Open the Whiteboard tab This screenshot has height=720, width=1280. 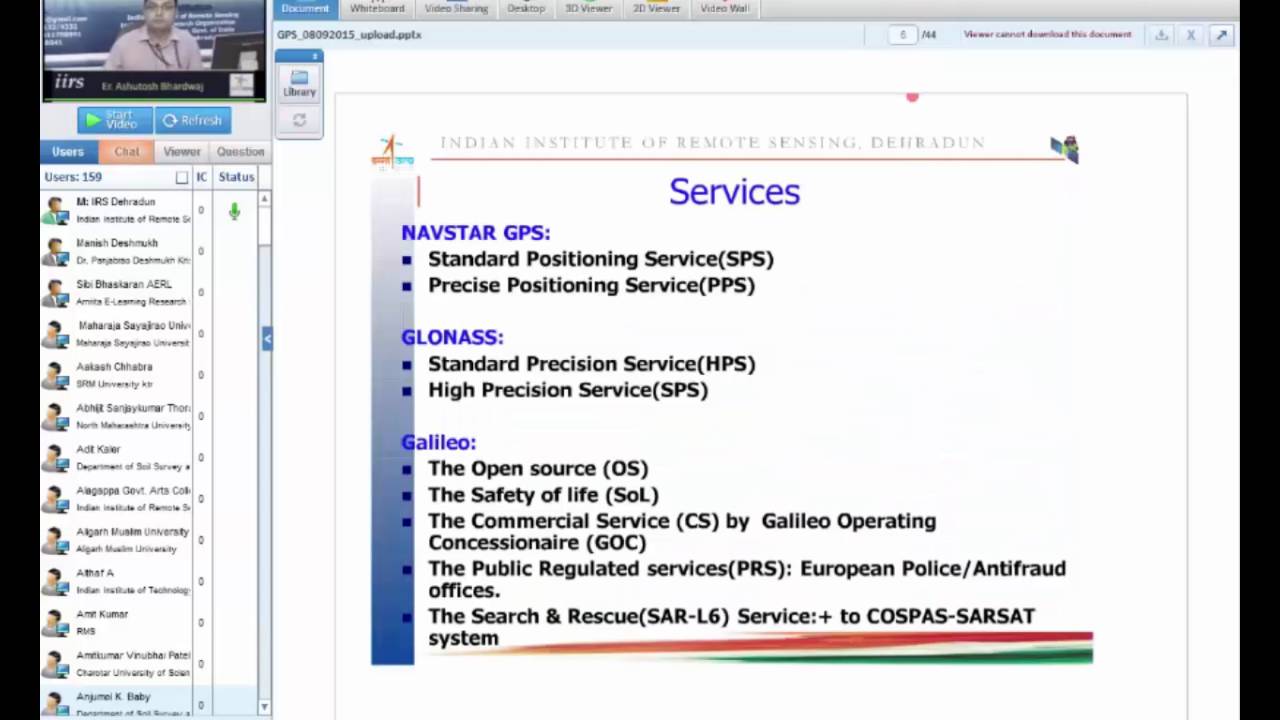377,8
